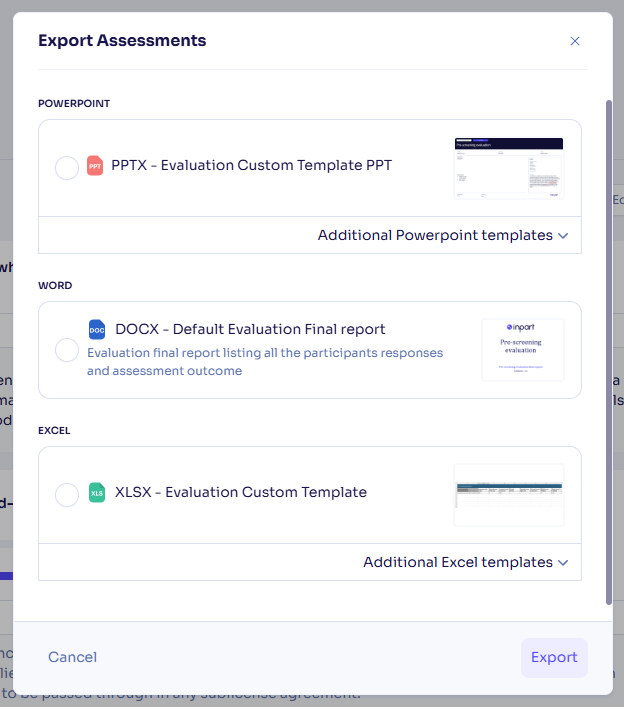
Task: Click the PPTX - Evaluation Custom Template PPT label
Action: point(252,165)
